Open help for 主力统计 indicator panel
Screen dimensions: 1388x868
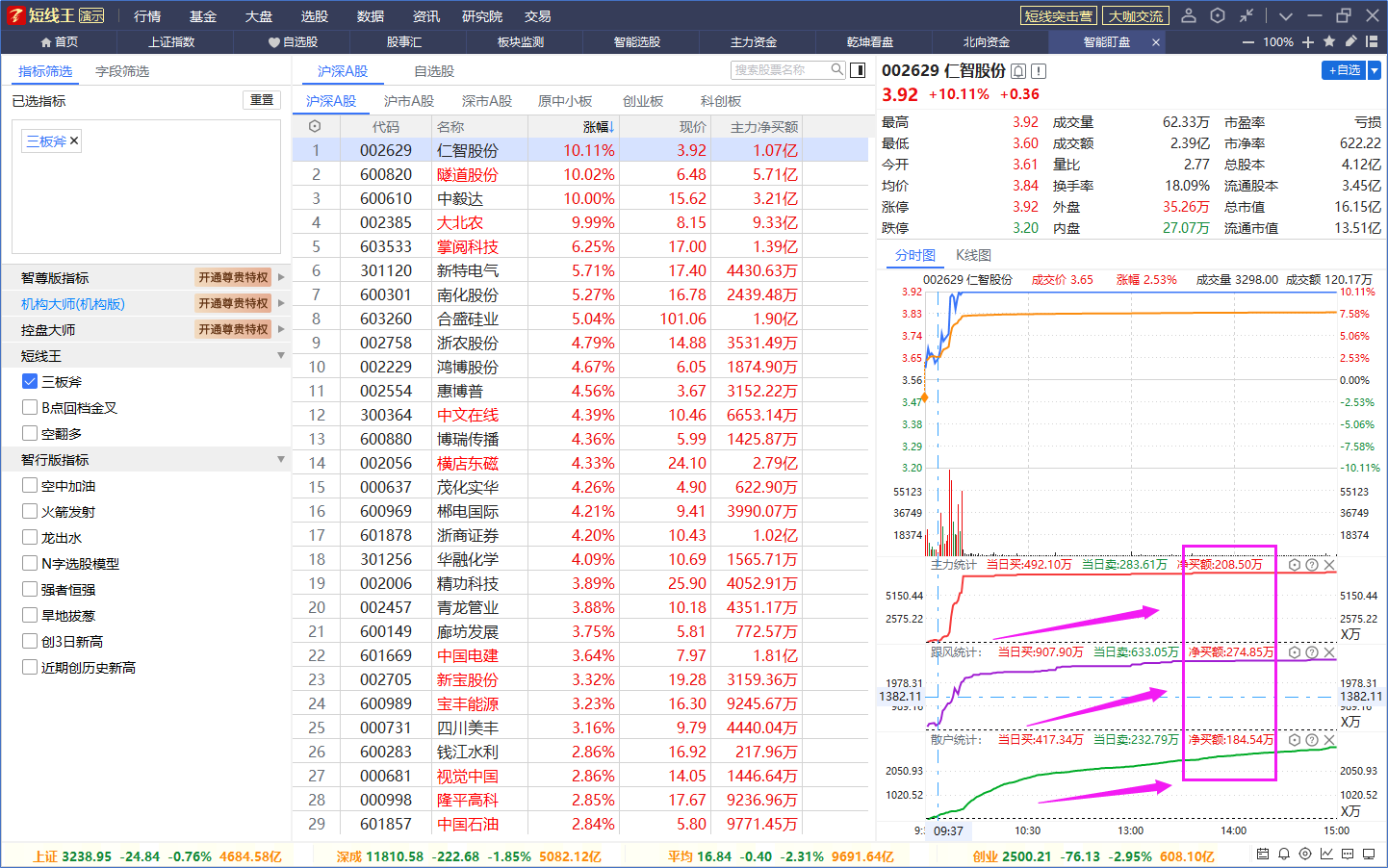click(1311, 565)
